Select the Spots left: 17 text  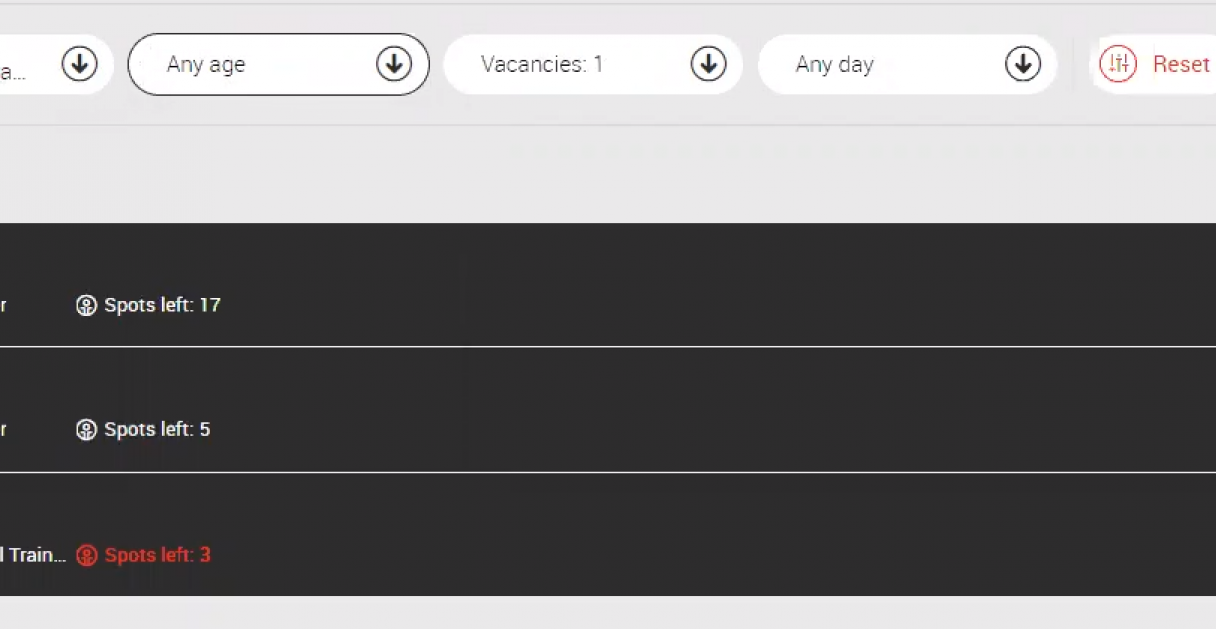[162, 305]
